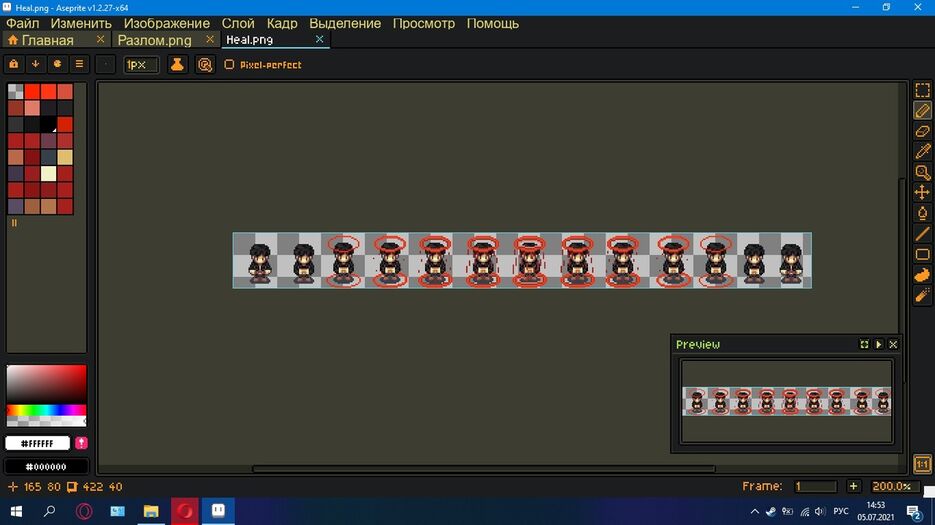The image size is (935, 525).
Task: Open the Изображение menu
Action: tap(167, 23)
